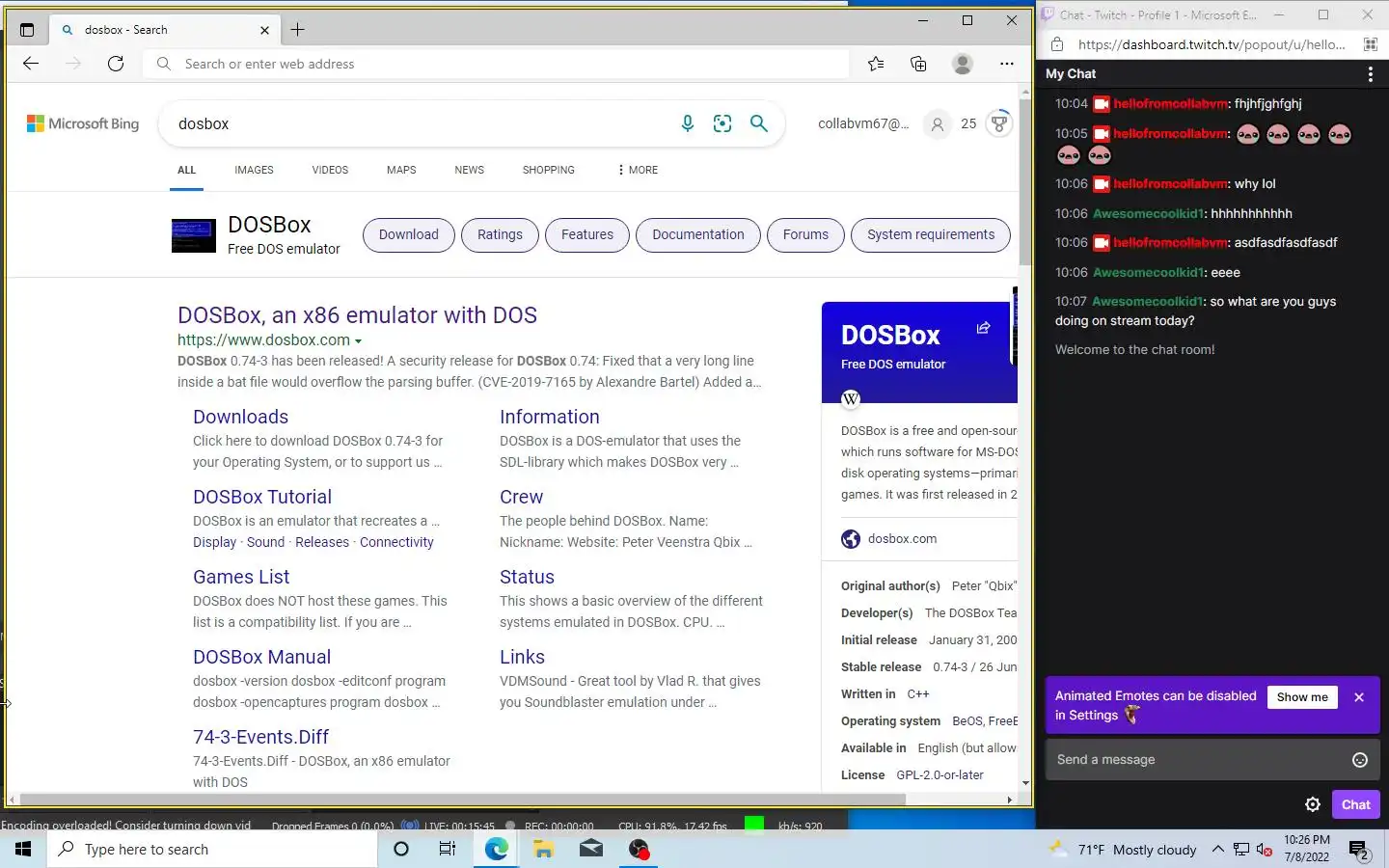Click the Documentation pill button
This screenshot has width=1389, height=868.
click(698, 234)
